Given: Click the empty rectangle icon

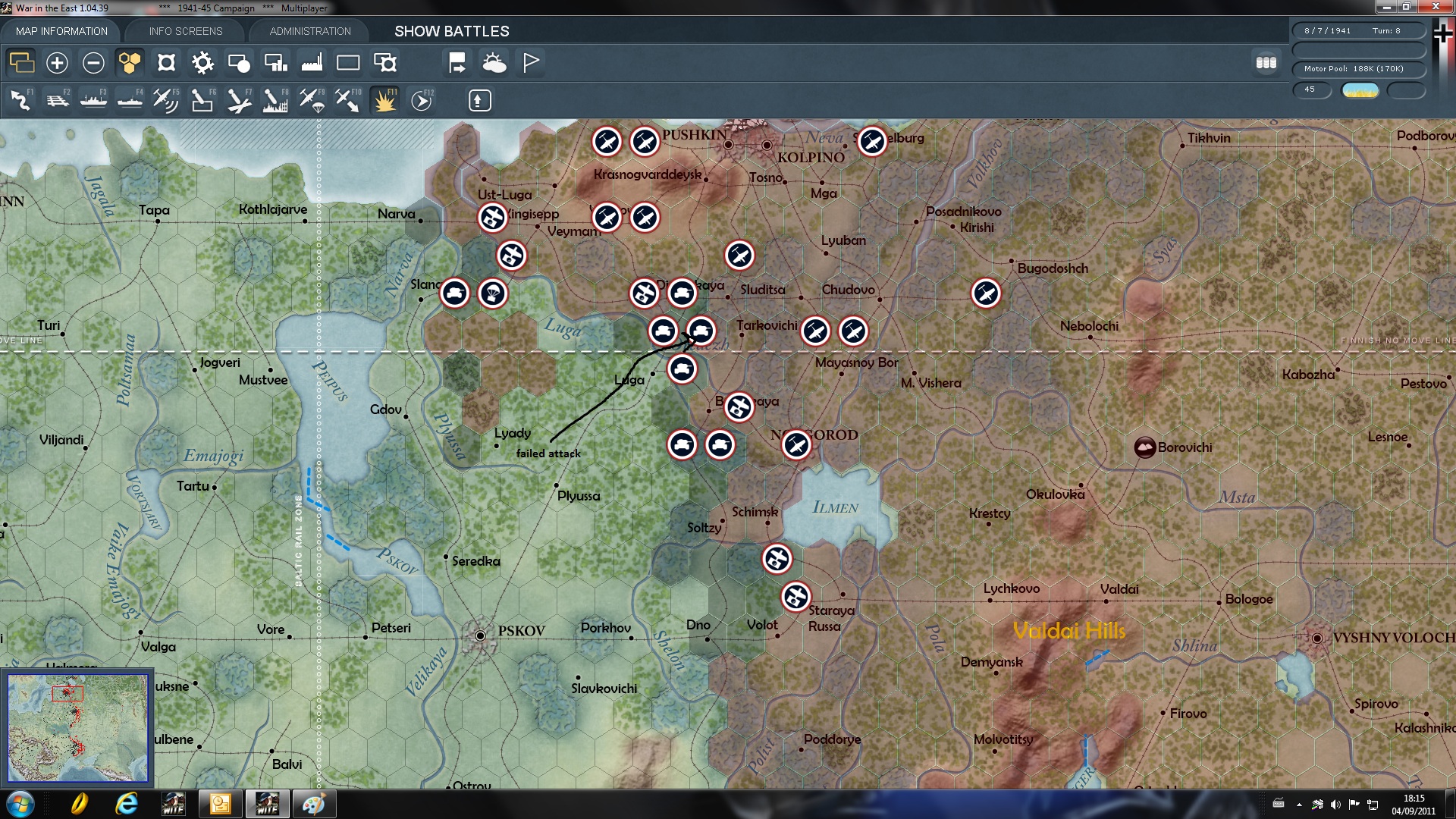Looking at the screenshot, I should (348, 62).
